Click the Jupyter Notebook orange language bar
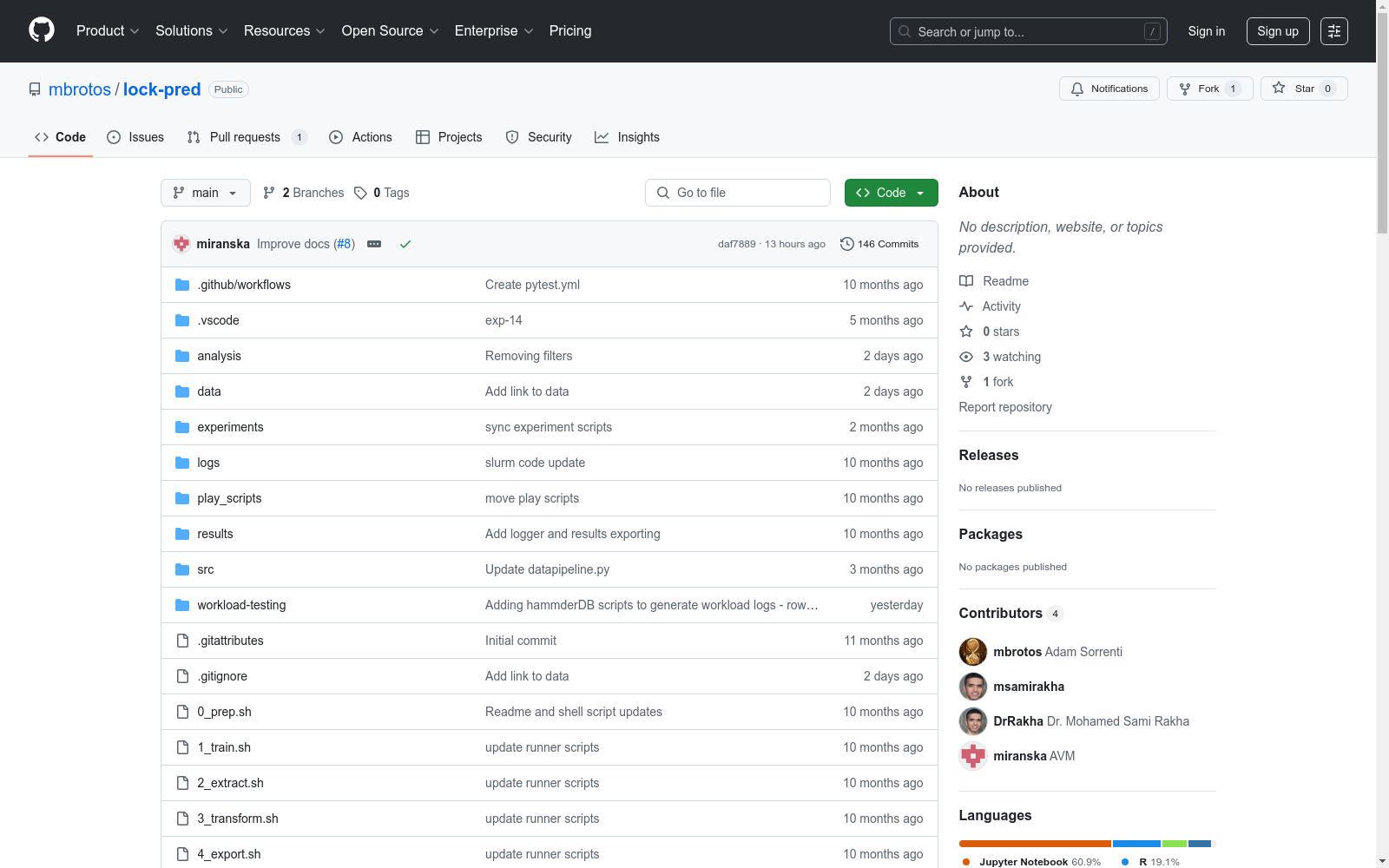Image resolution: width=1389 pixels, height=868 pixels. [1035, 844]
